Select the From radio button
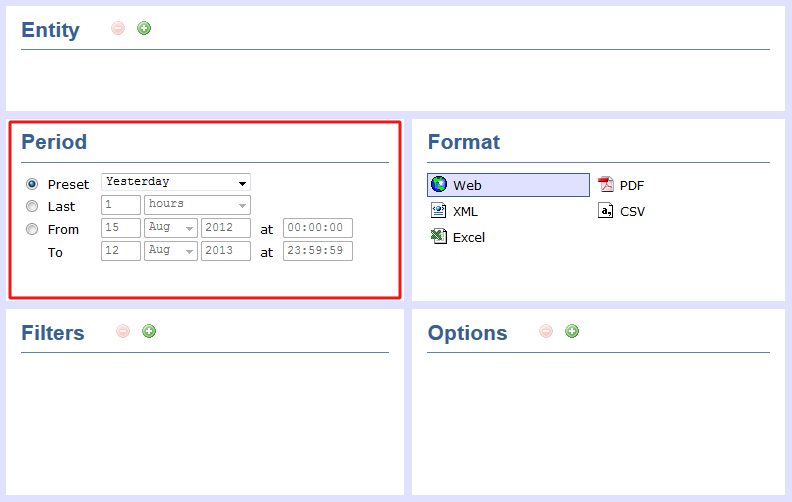792x502 pixels. click(x=32, y=229)
